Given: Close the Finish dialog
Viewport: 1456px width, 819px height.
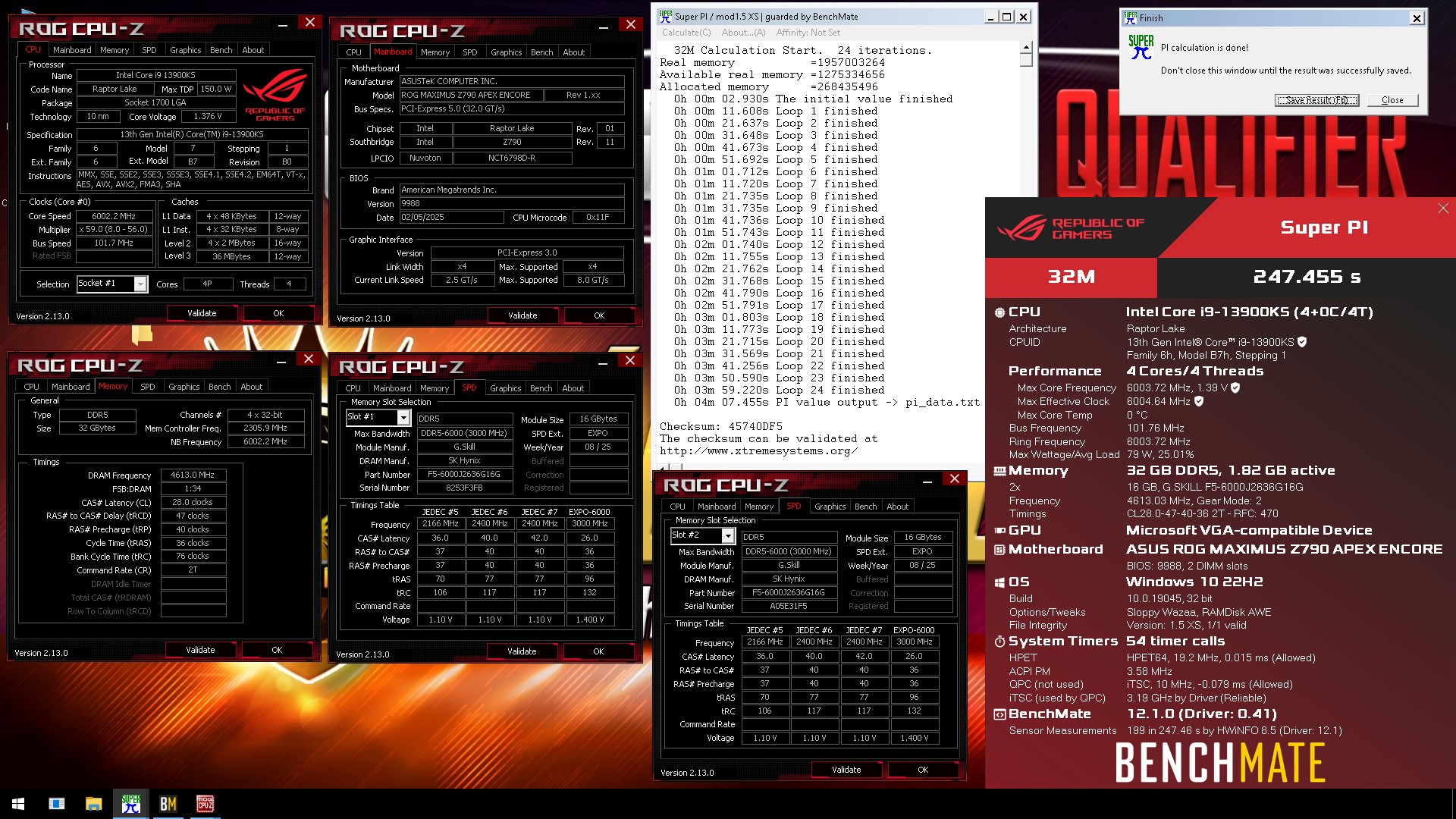Looking at the screenshot, I should [1417, 18].
